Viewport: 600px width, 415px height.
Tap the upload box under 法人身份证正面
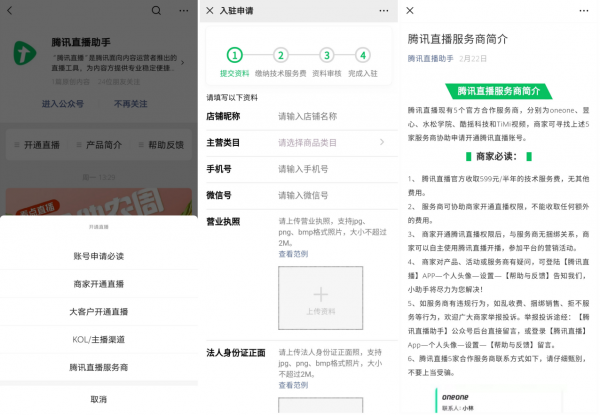pyautogui.click(x=321, y=405)
